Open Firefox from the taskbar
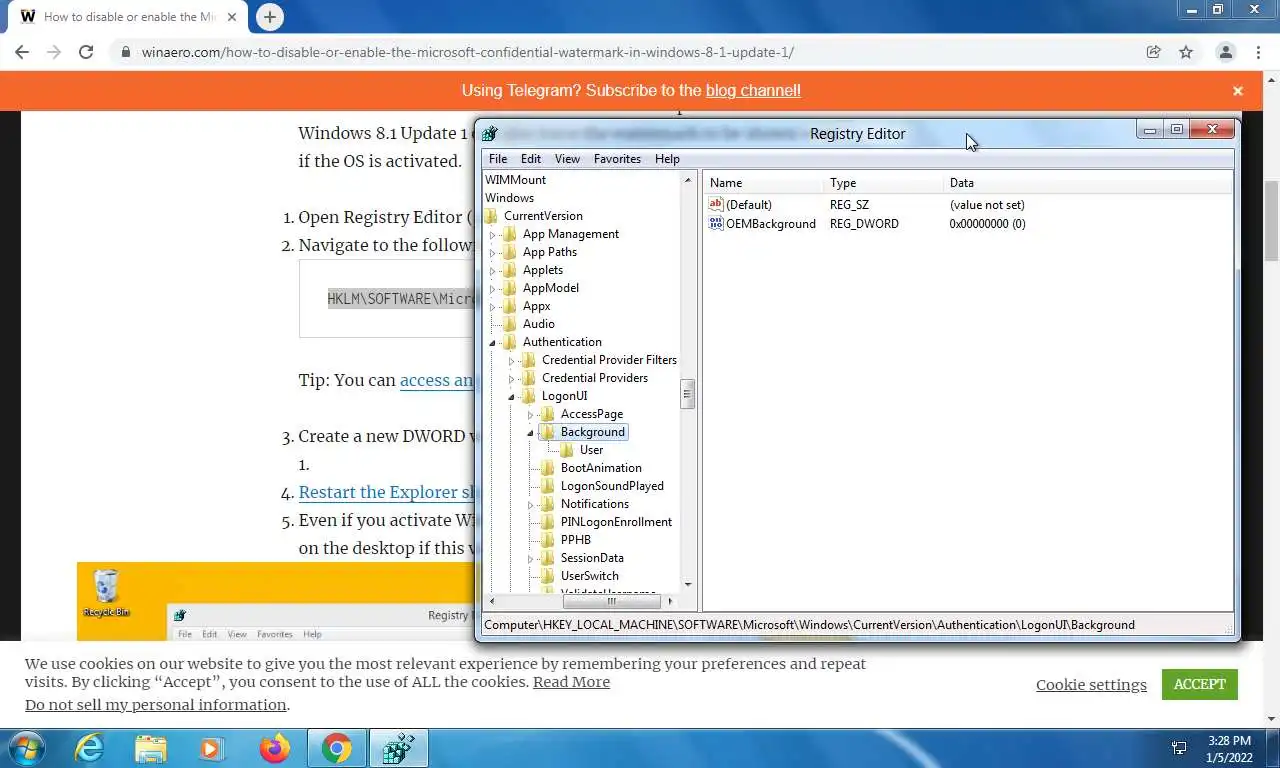Viewport: 1280px width, 768px height. tap(274, 748)
